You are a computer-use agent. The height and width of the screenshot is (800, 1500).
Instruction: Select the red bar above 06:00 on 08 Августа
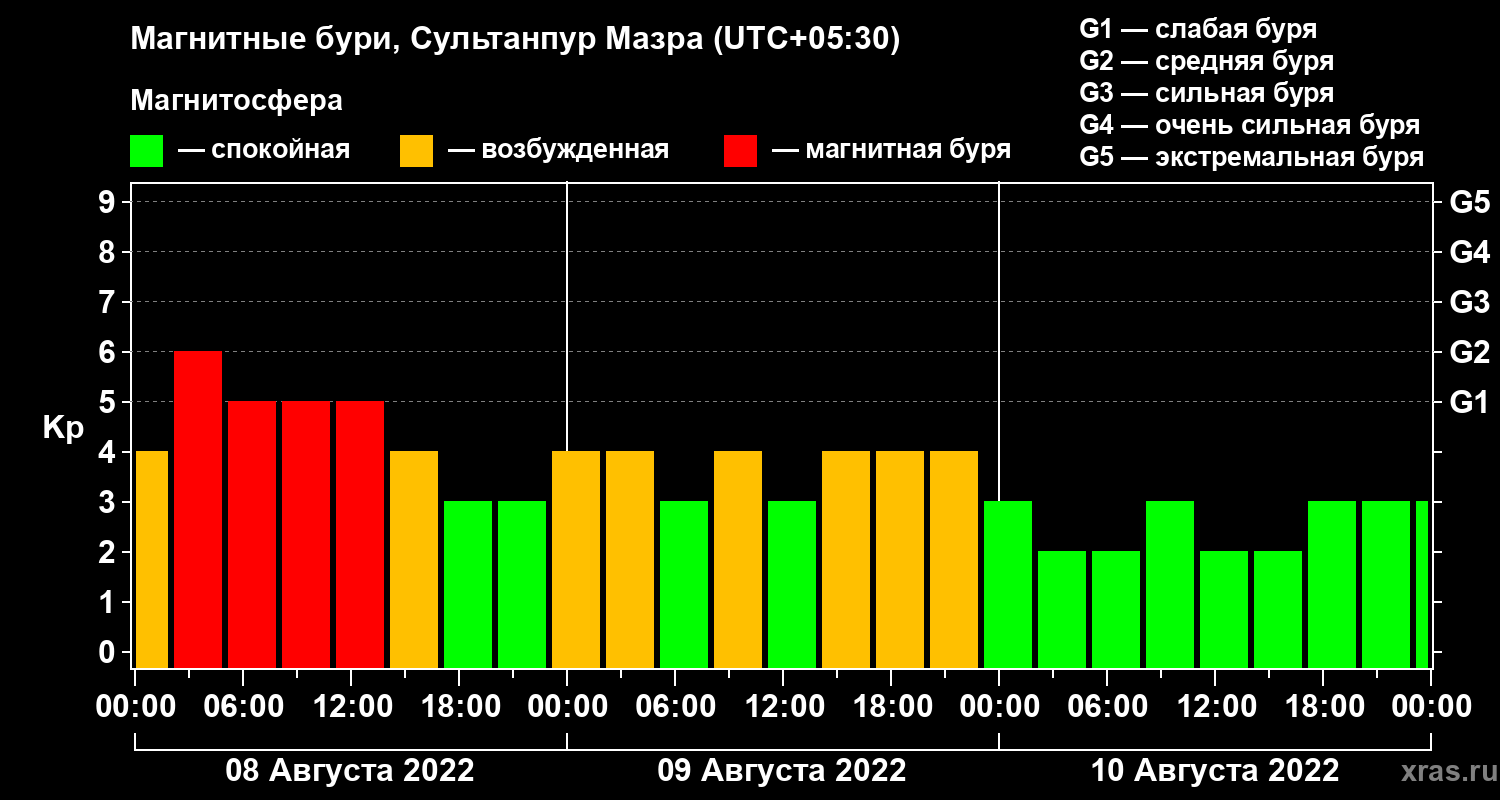click(252, 534)
